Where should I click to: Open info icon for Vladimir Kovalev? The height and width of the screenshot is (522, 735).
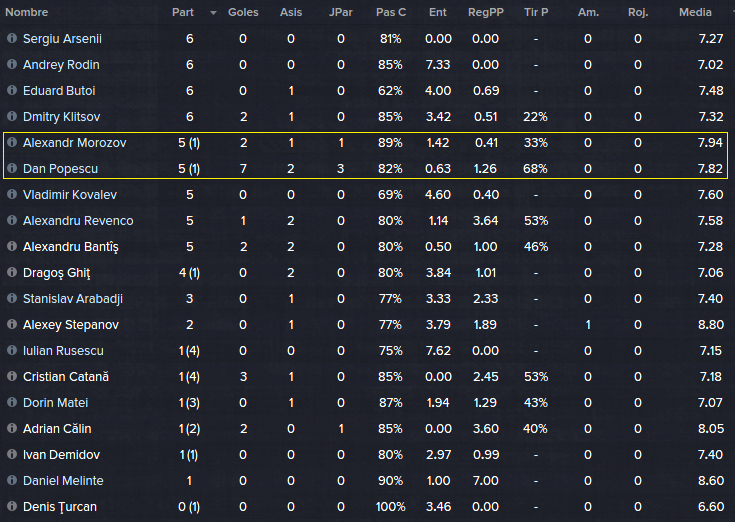[12, 195]
